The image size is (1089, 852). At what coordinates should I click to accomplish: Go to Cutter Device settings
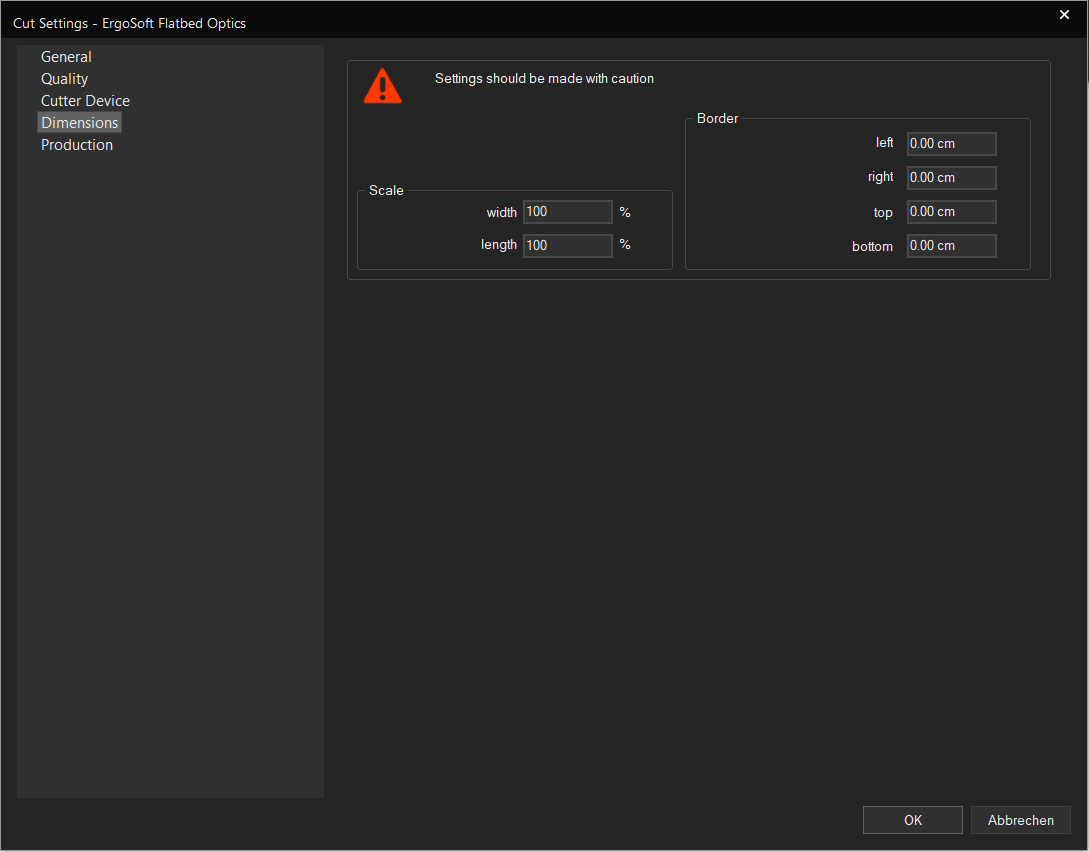pos(85,101)
